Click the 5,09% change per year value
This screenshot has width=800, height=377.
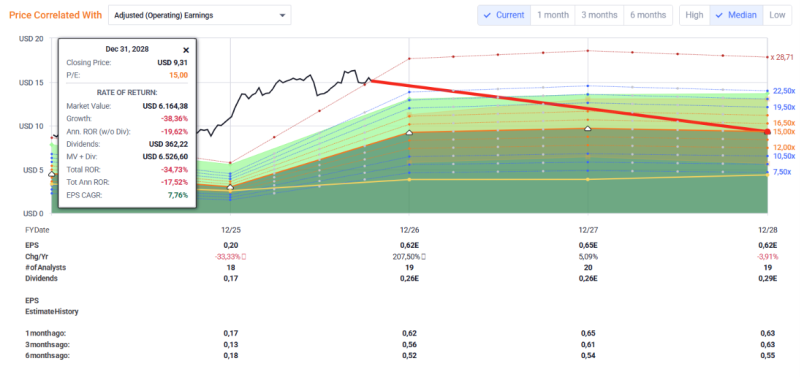coord(588,256)
